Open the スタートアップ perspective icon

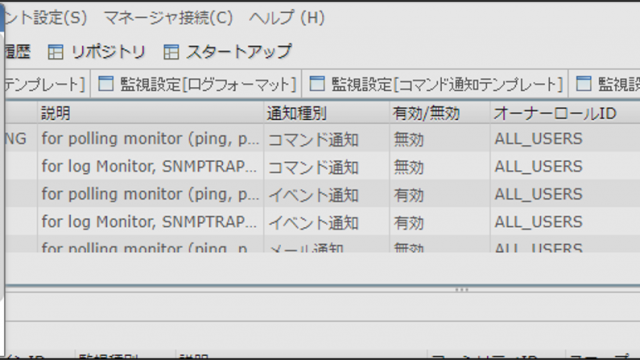coord(171,52)
